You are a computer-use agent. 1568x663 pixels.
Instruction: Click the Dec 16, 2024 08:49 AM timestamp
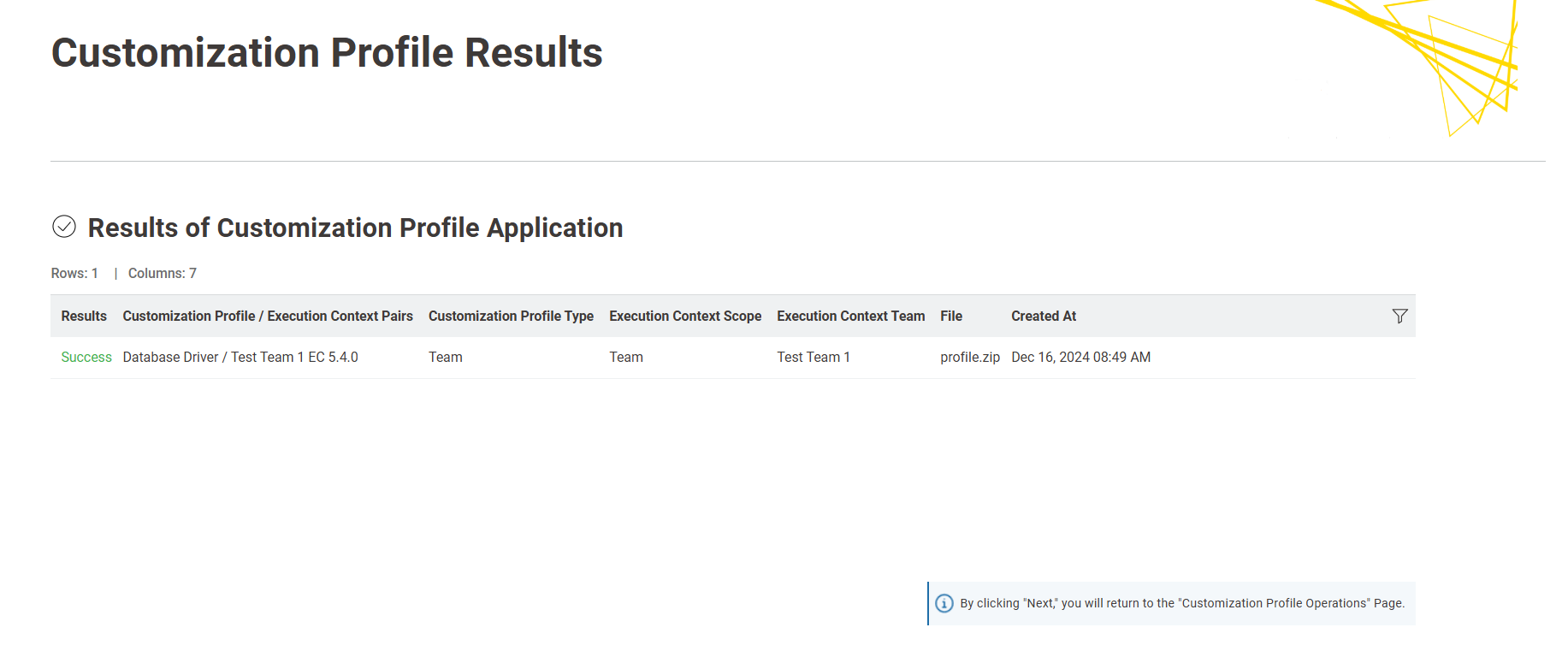coord(1080,358)
